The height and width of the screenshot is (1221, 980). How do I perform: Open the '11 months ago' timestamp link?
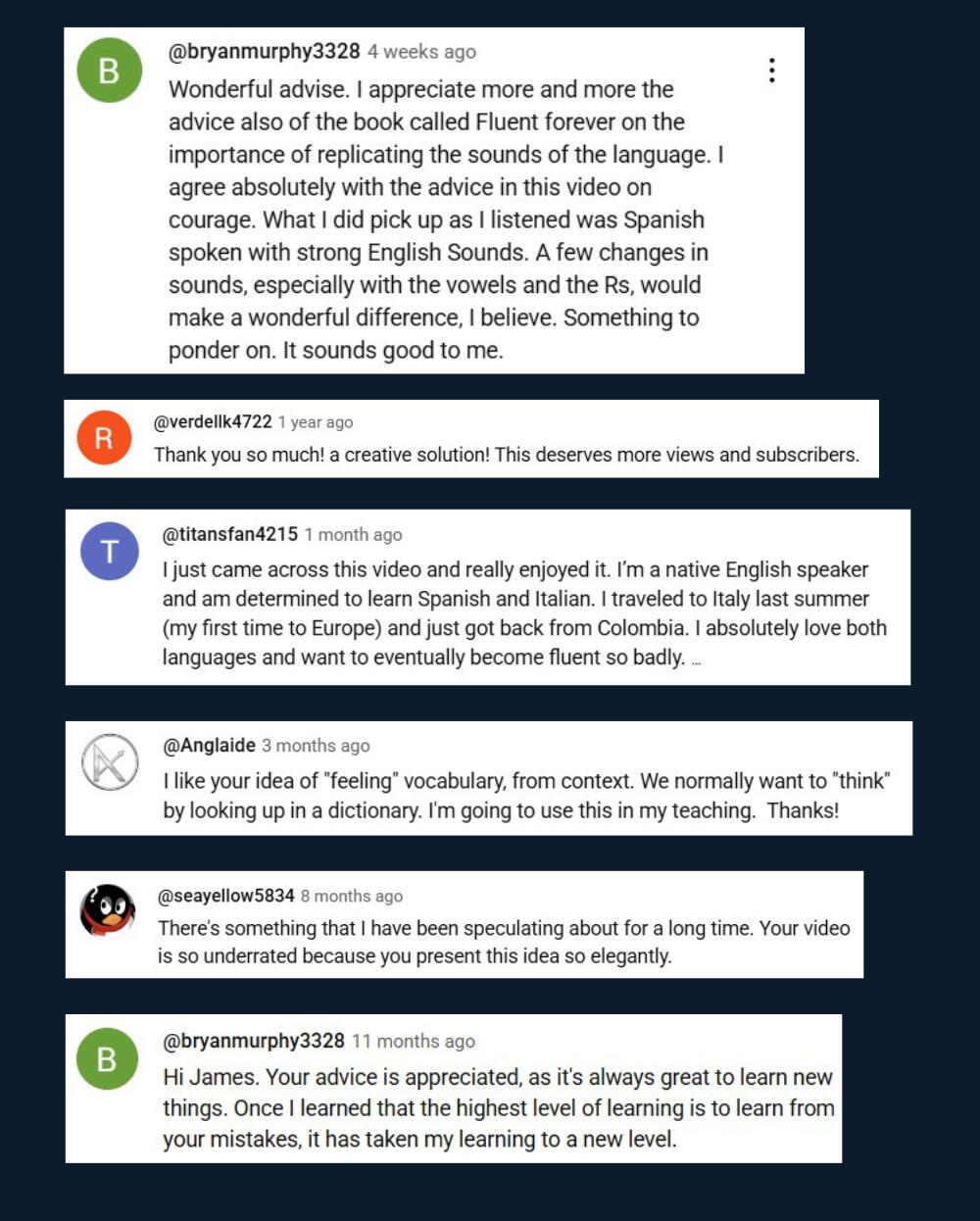click(413, 1042)
